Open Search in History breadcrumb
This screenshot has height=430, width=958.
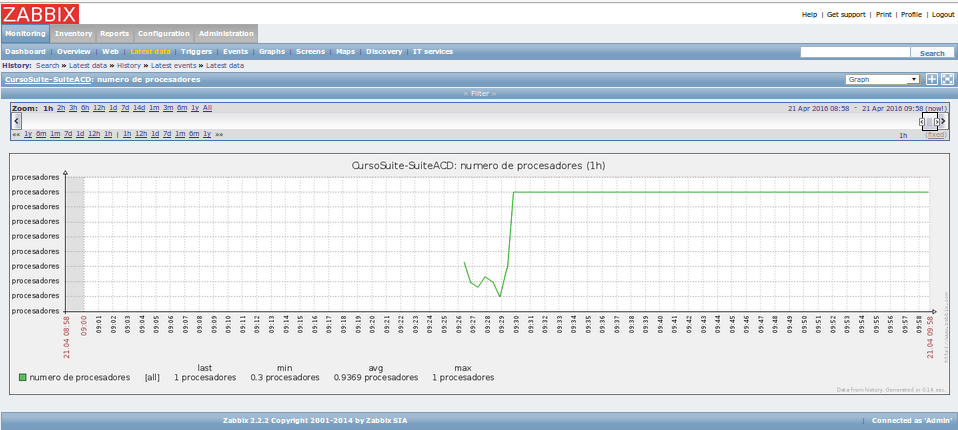48,65
